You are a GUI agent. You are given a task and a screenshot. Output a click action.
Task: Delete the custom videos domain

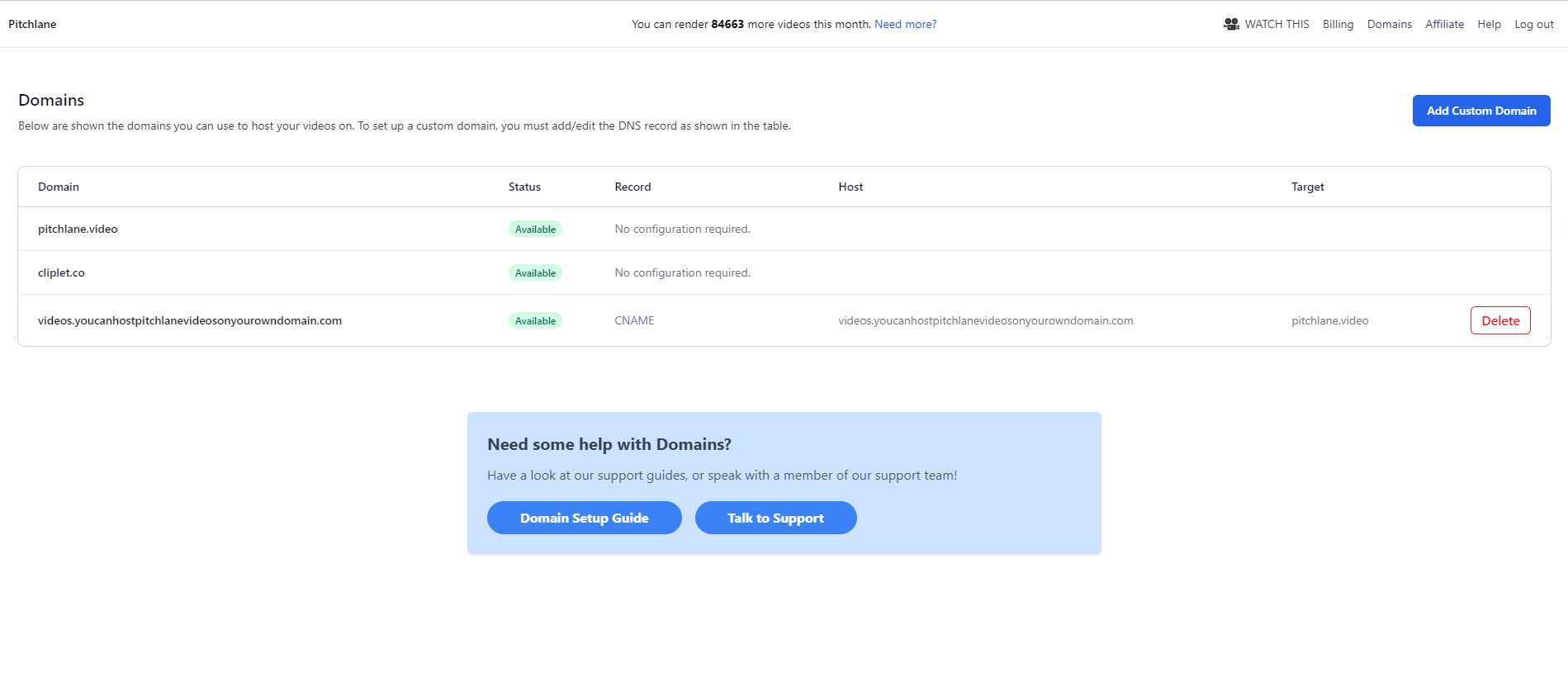point(1500,320)
